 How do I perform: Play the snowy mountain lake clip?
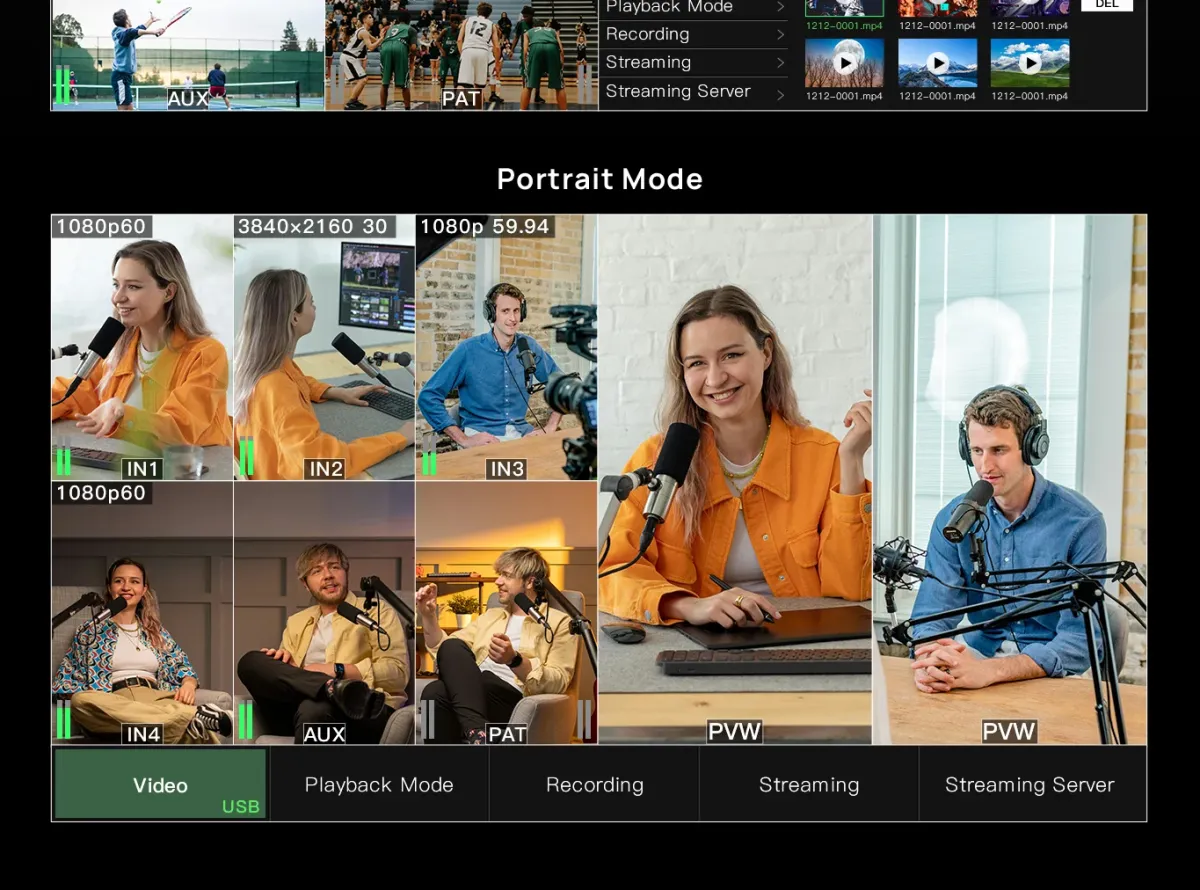pyautogui.click(x=939, y=62)
